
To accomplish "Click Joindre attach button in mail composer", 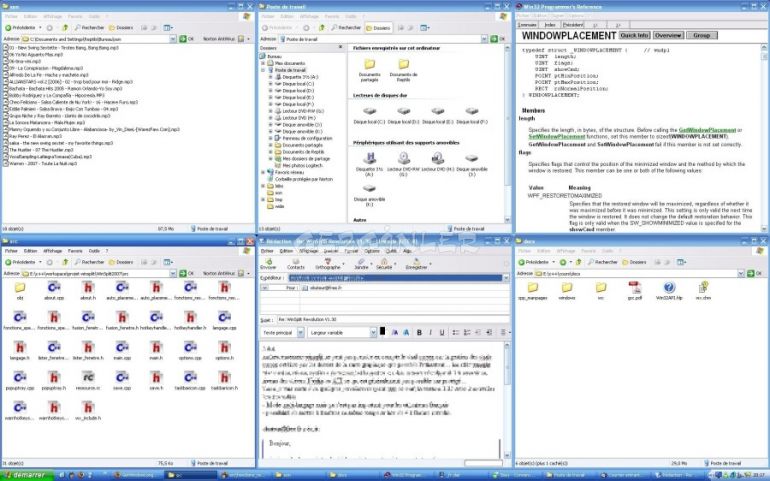I will click(361, 264).
